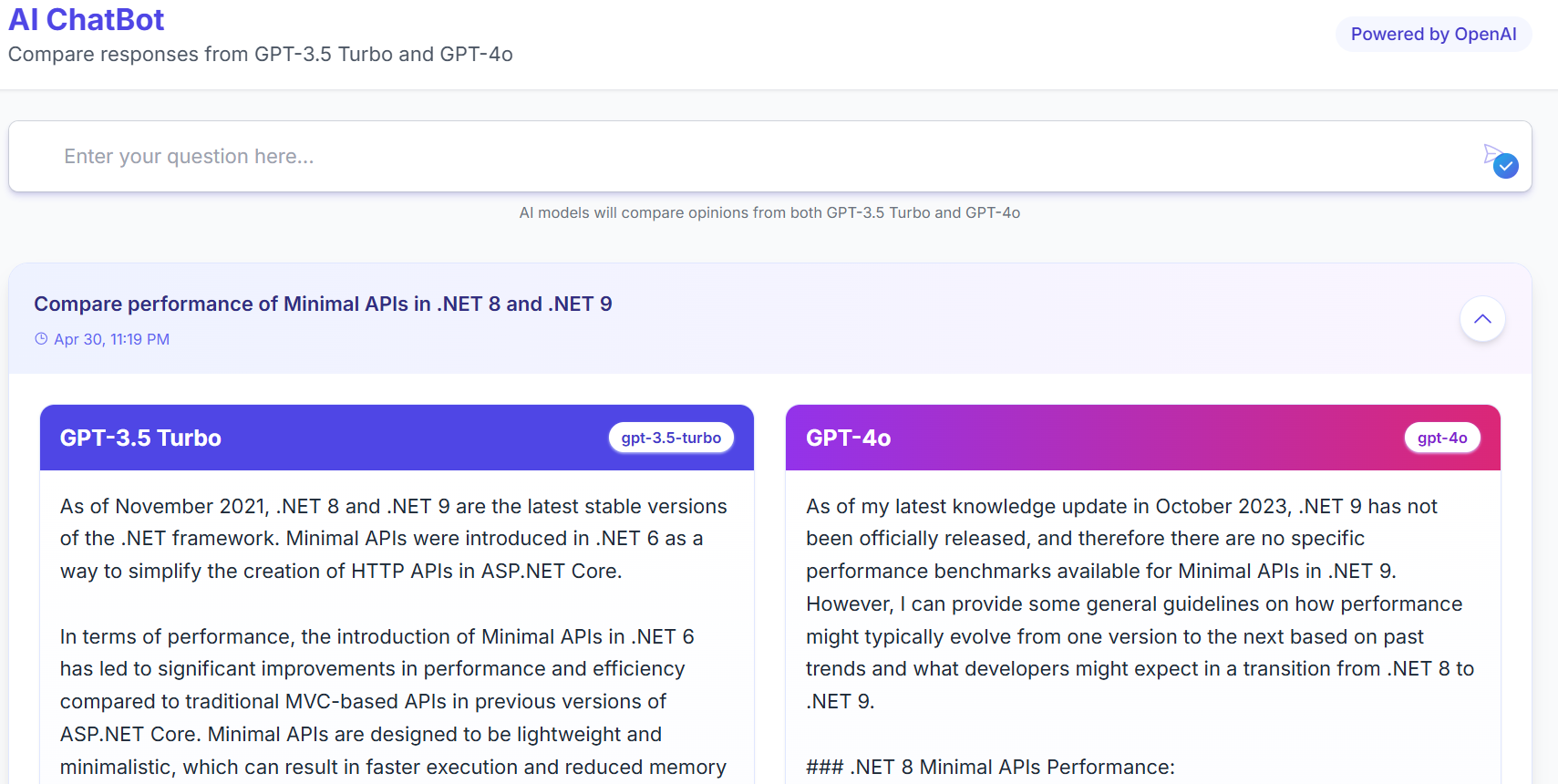Click the 'AI models will compare opinions' hint
Screen dimensions: 1558x784
[769, 212]
